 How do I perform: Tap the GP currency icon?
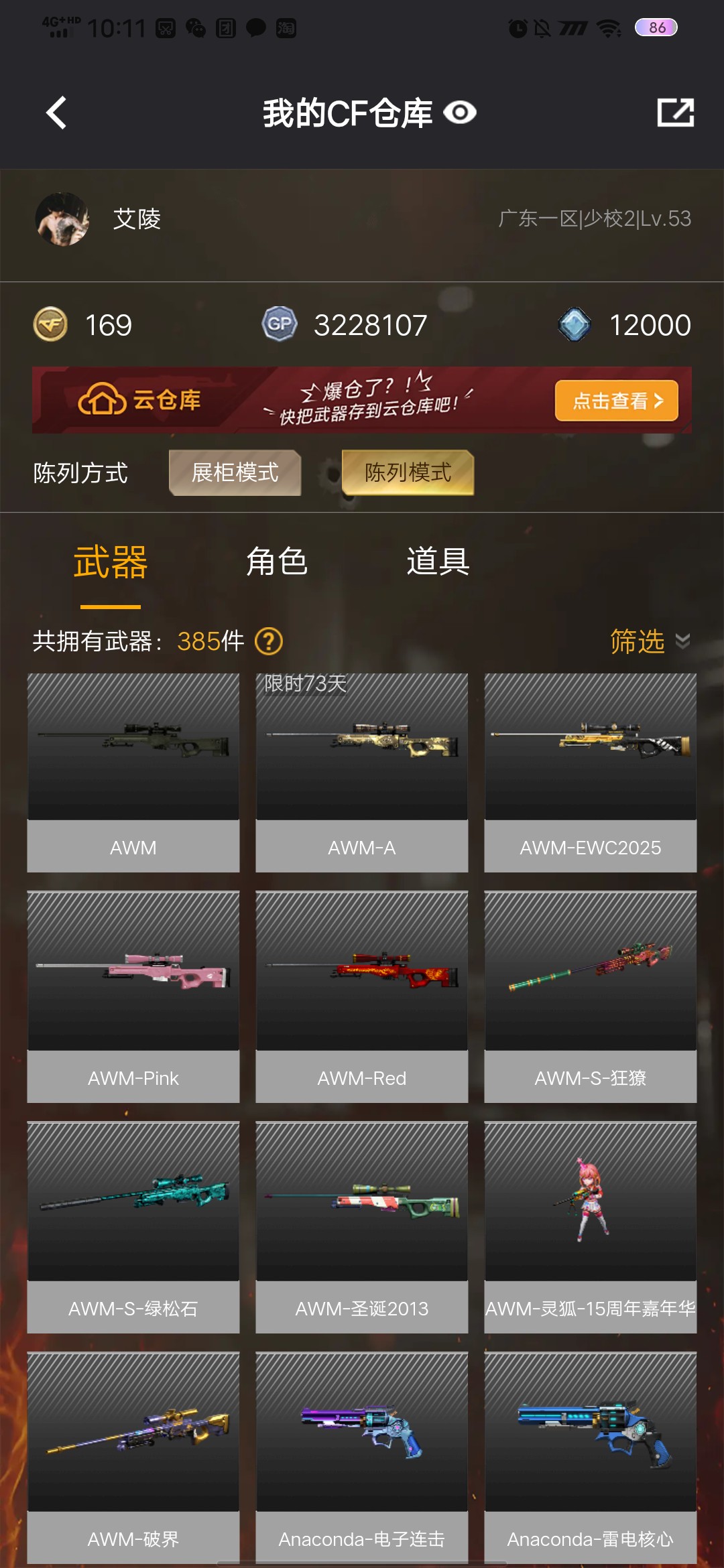click(x=279, y=324)
